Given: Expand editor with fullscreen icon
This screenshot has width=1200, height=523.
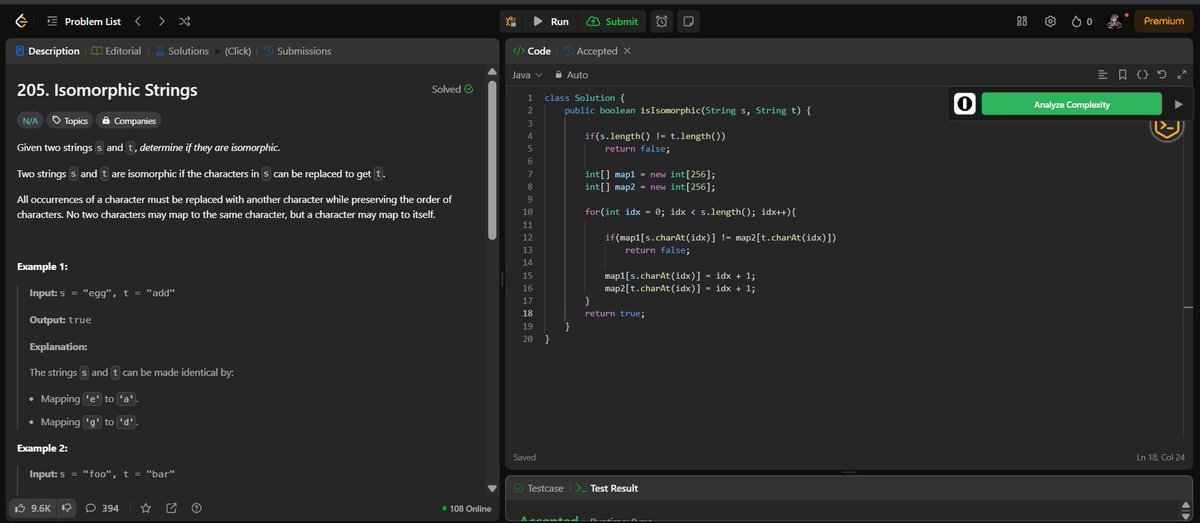Looking at the screenshot, I should pyautogui.click(x=1180, y=75).
